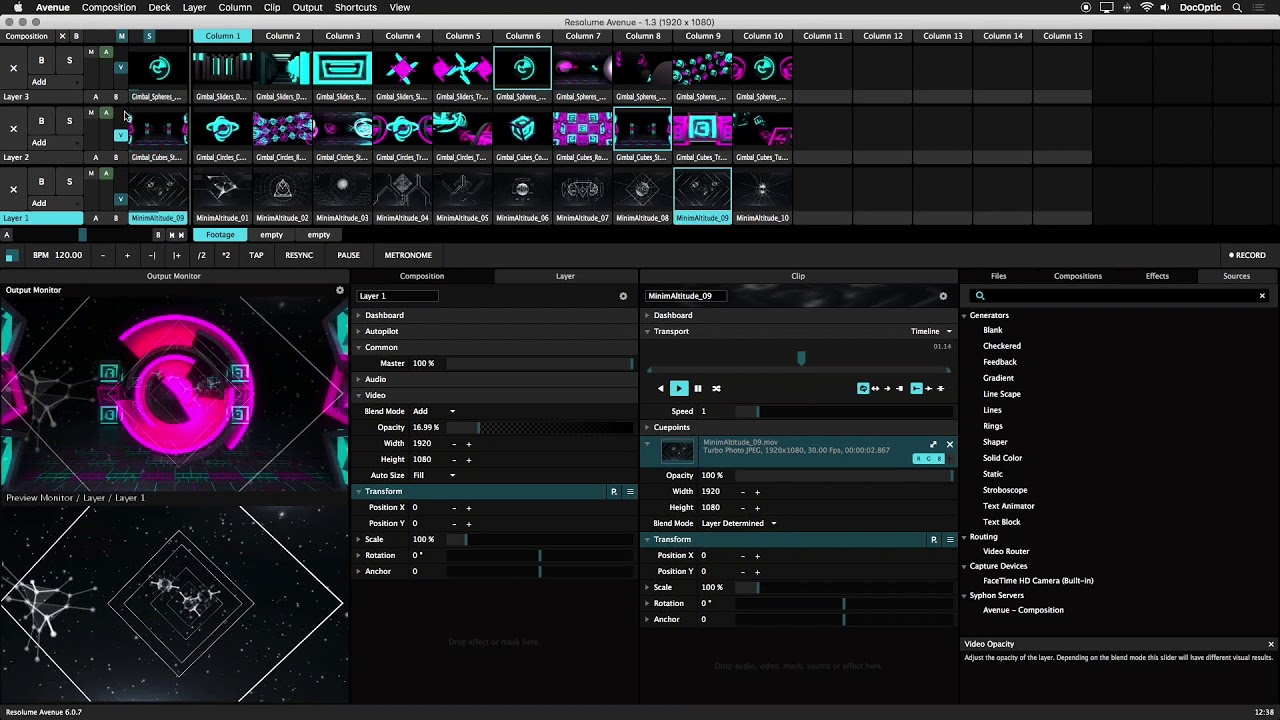Image resolution: width=1280 pixels, height=720 pixels.
Task: Click the RESYNC button
Action: pyautogui.click(x=299, y=255)
